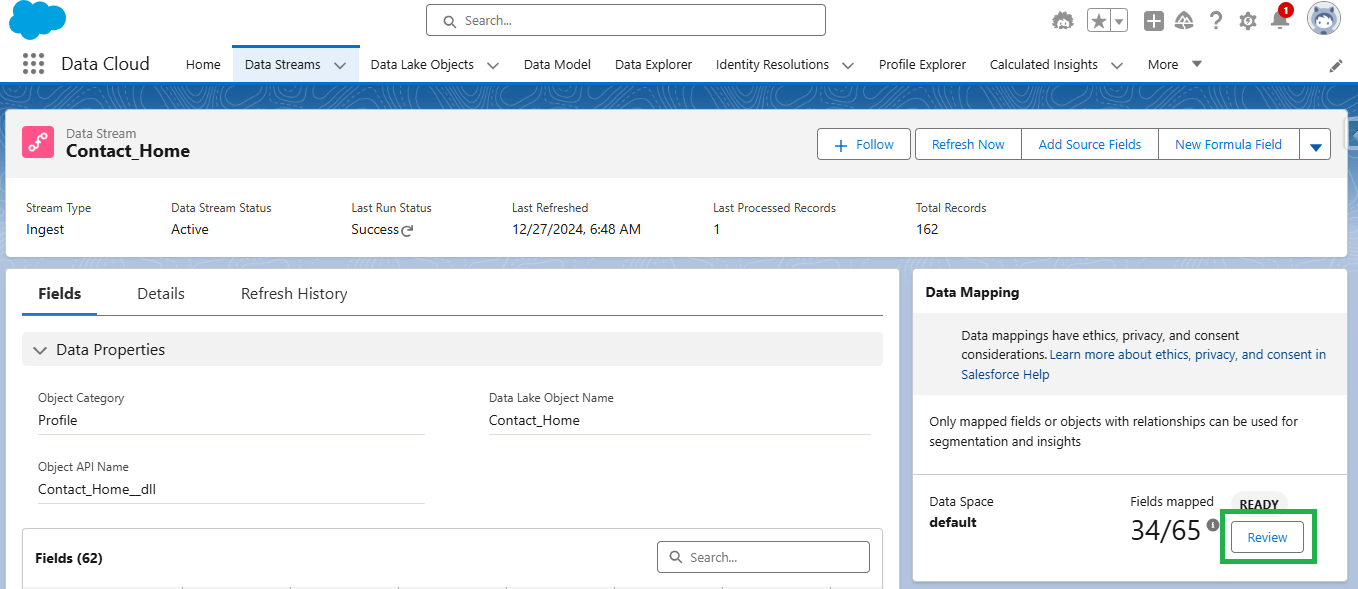Click the Review button under Fields mapped
This screenshot has width=1358, height=589.
pos(1267,537)
